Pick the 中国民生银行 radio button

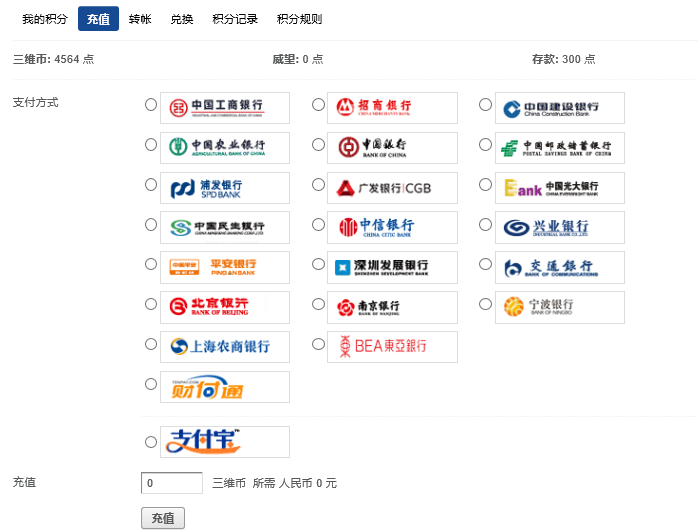click(151, 224)
